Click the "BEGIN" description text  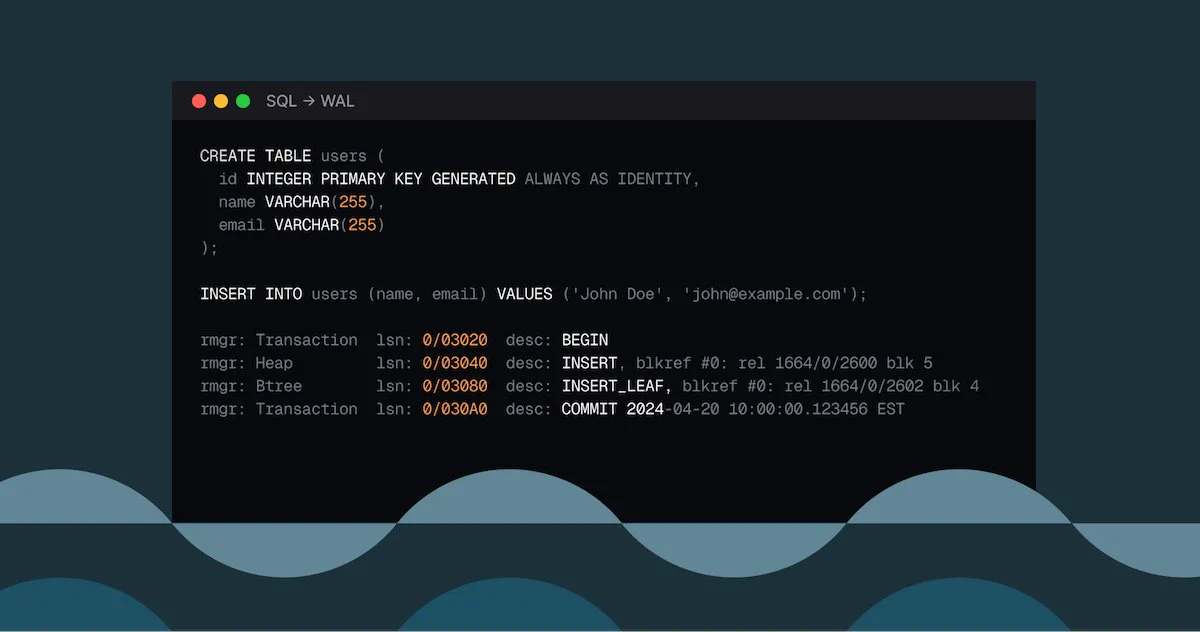[x=585, y=340]
